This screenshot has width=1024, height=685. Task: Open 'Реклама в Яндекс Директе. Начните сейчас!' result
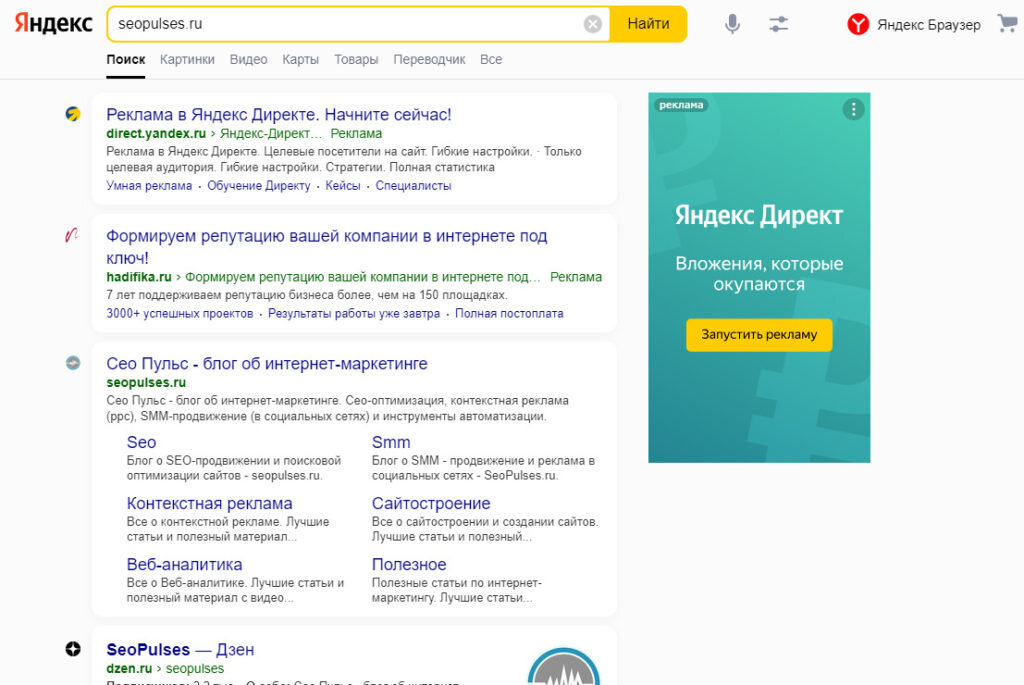point(279,114)
